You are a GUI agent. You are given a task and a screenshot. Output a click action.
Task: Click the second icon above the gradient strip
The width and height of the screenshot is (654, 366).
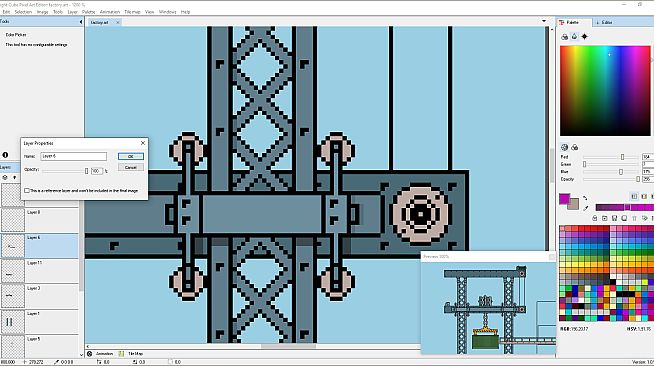pyautogui.click(x=644, y=196)
